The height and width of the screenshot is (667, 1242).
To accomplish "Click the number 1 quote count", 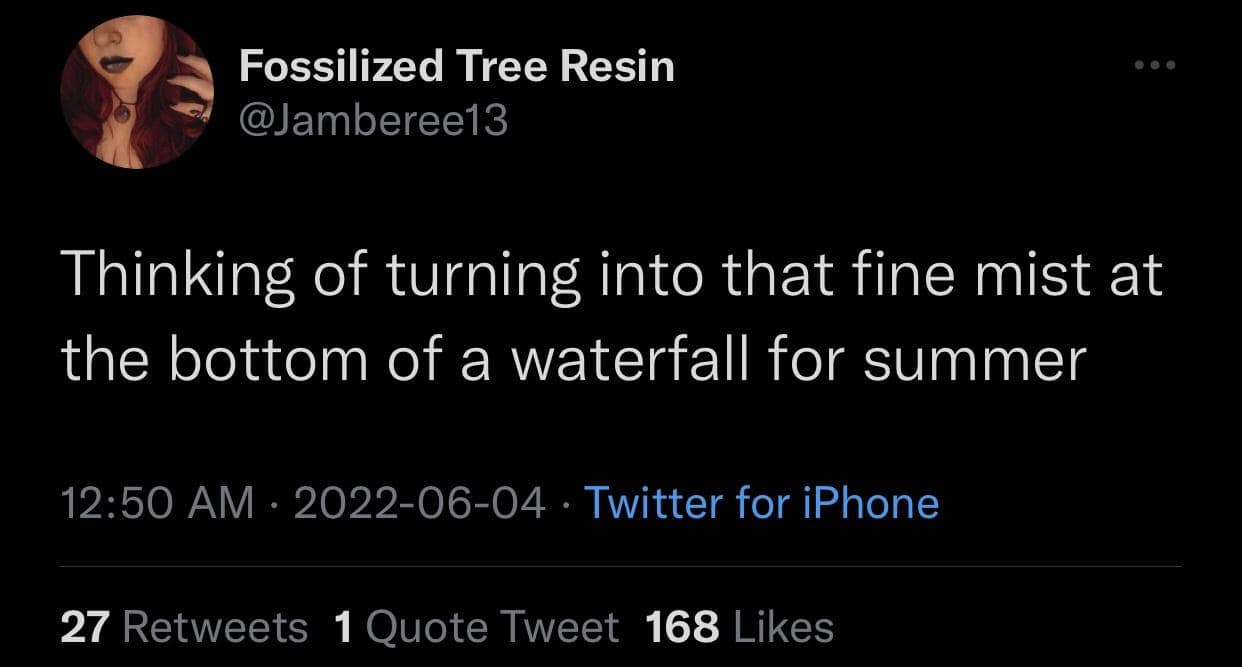I will (344, 627).
